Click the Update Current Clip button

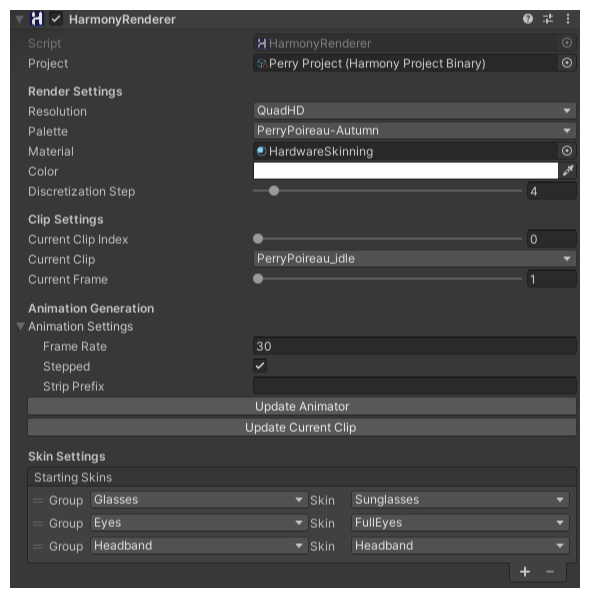click(x=302, y=428)
